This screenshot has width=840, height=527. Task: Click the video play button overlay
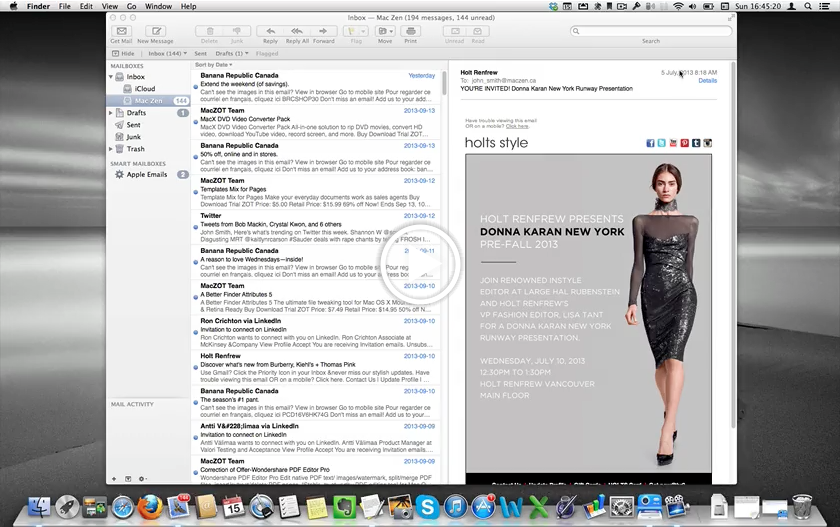[421, 265]
